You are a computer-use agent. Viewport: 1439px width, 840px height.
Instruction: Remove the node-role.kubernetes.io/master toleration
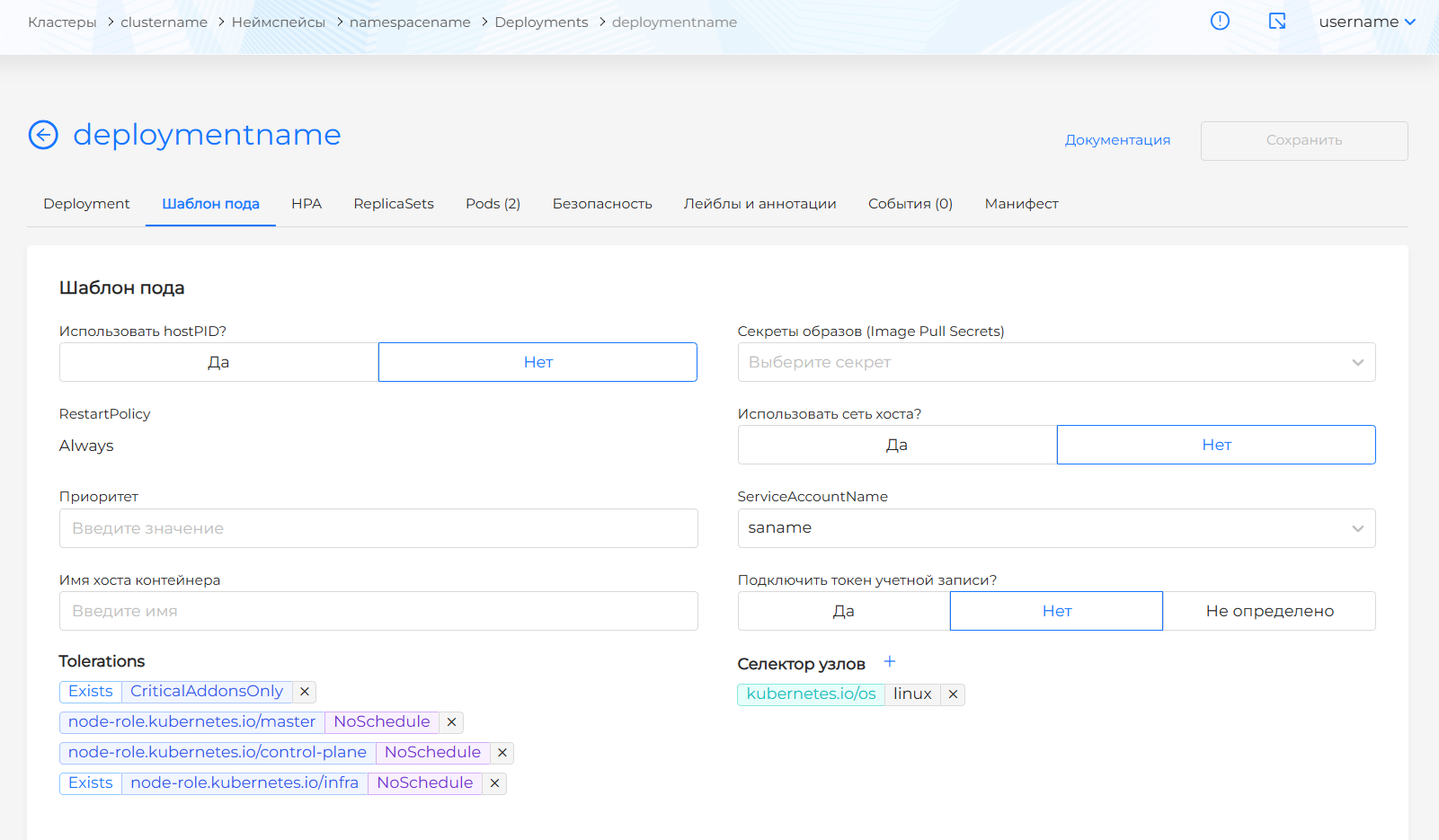coord(452,722)
